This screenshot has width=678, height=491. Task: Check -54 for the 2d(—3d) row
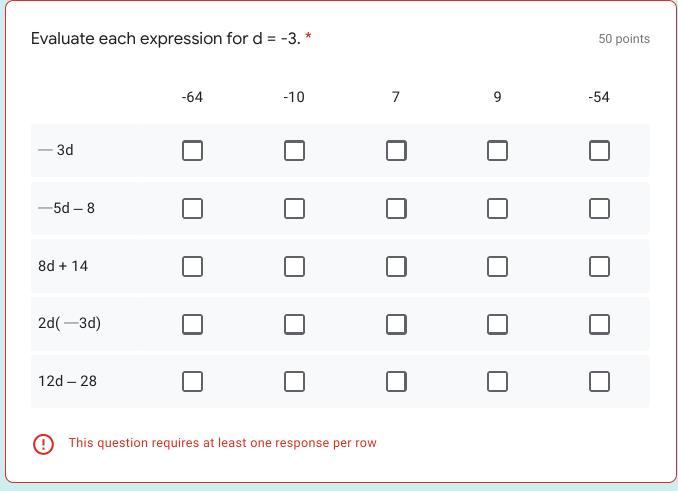(x=599, y=324)
